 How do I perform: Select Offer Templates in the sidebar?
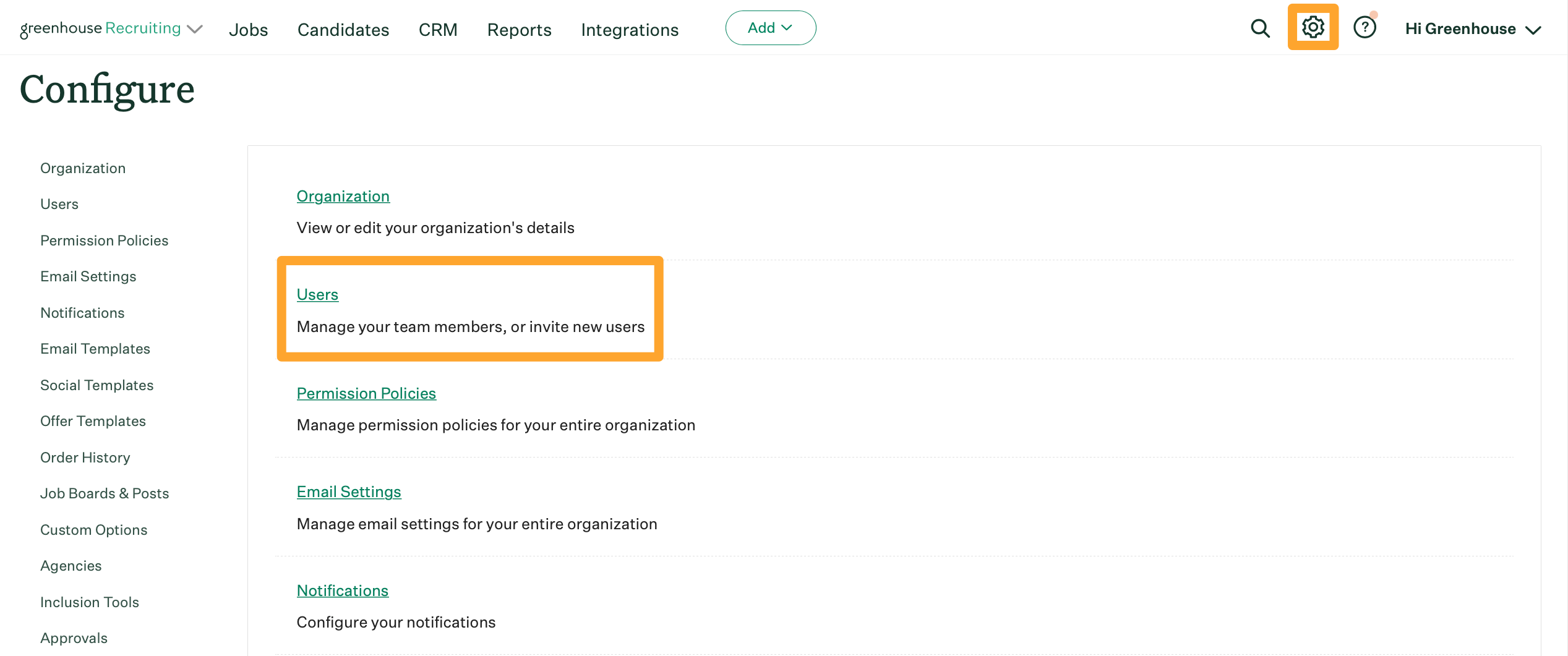[x=93, y=421]
